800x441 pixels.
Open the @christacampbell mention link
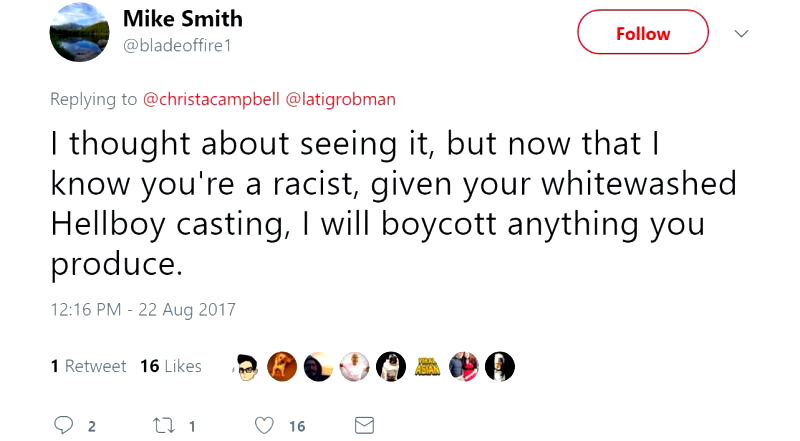click(x=212, y=99)
